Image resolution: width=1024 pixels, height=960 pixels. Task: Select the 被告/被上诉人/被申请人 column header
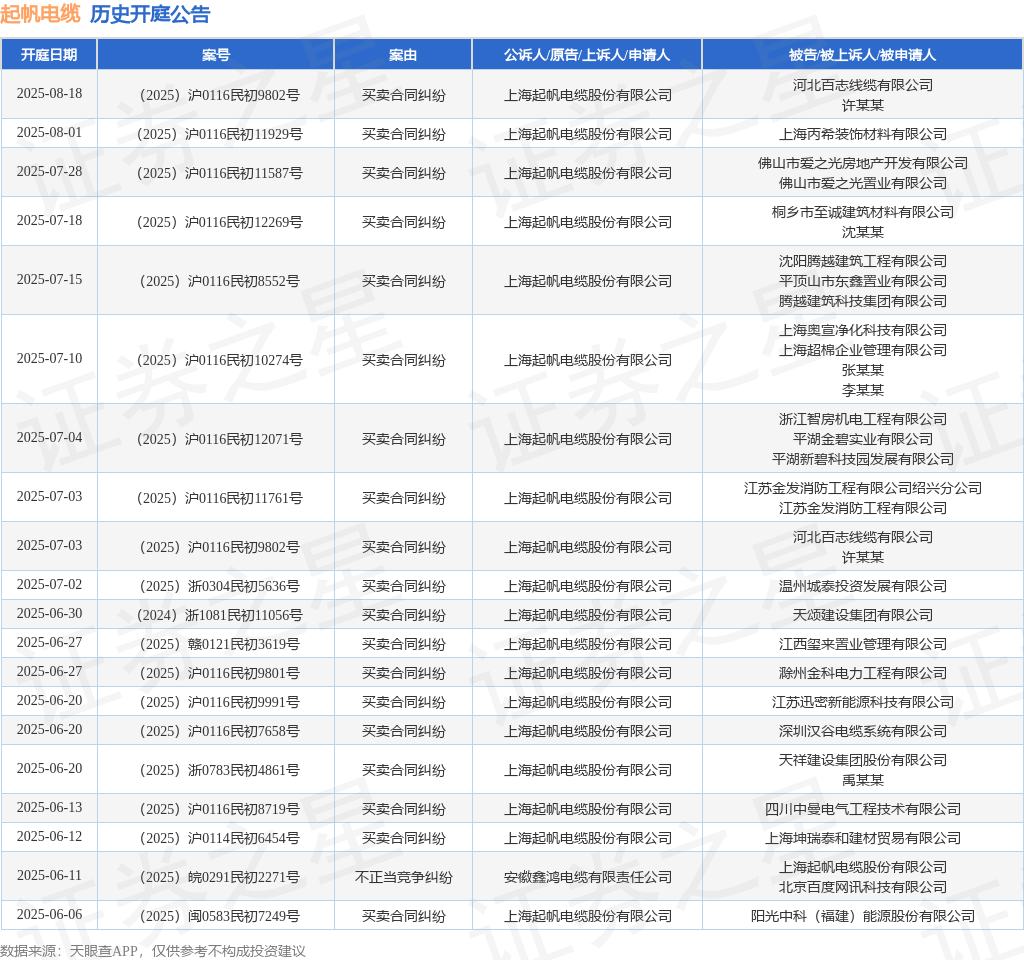862,55
